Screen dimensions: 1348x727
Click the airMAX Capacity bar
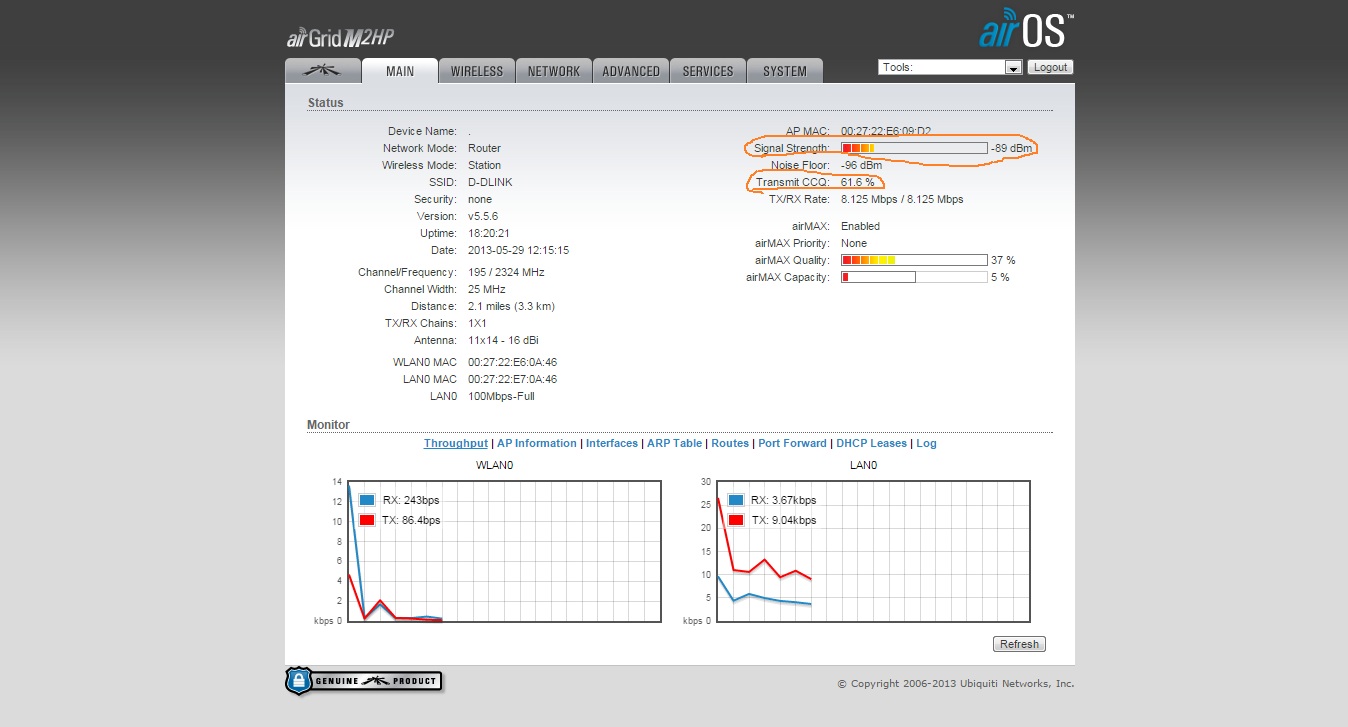914,277
